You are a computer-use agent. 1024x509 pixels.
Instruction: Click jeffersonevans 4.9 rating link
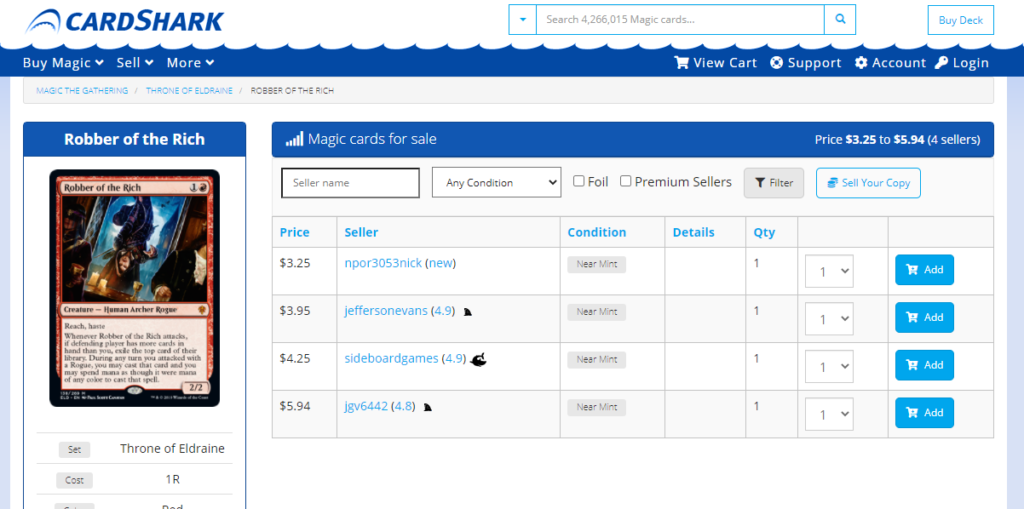(443, 311)
